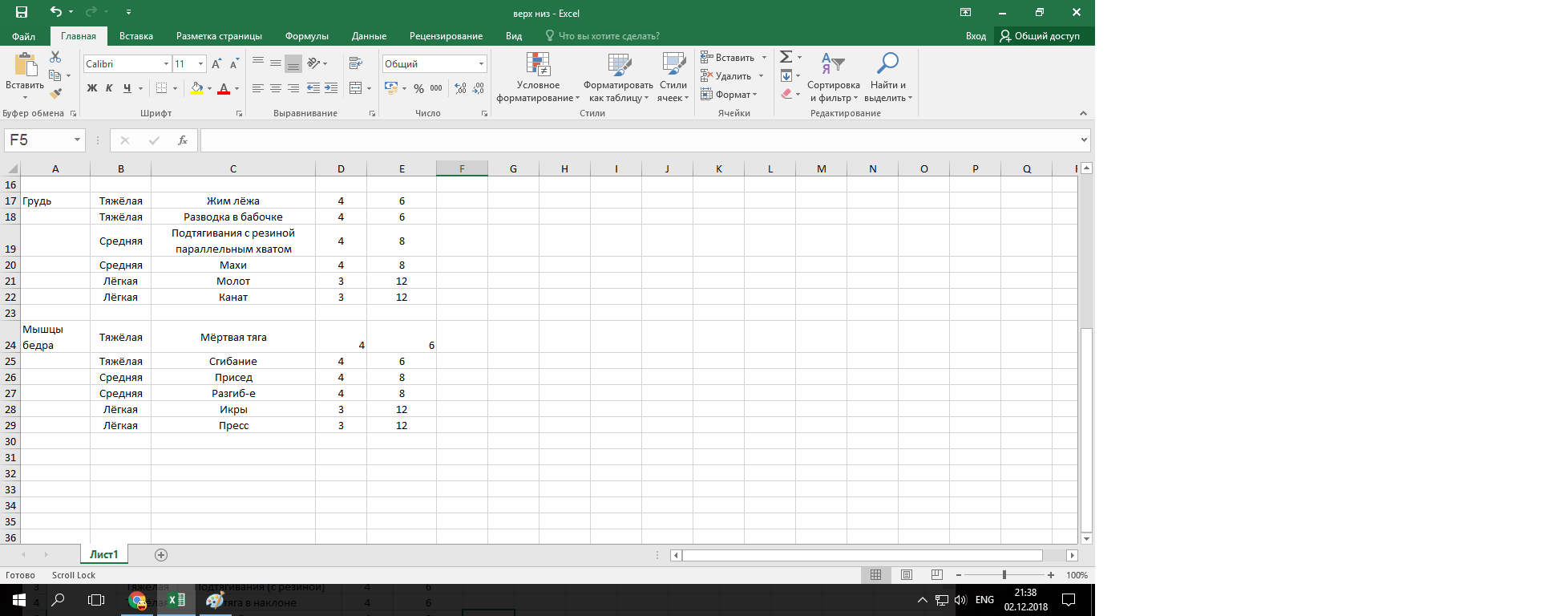Open Форматировать как таблицу dropdown

click(x=618, y=77)
